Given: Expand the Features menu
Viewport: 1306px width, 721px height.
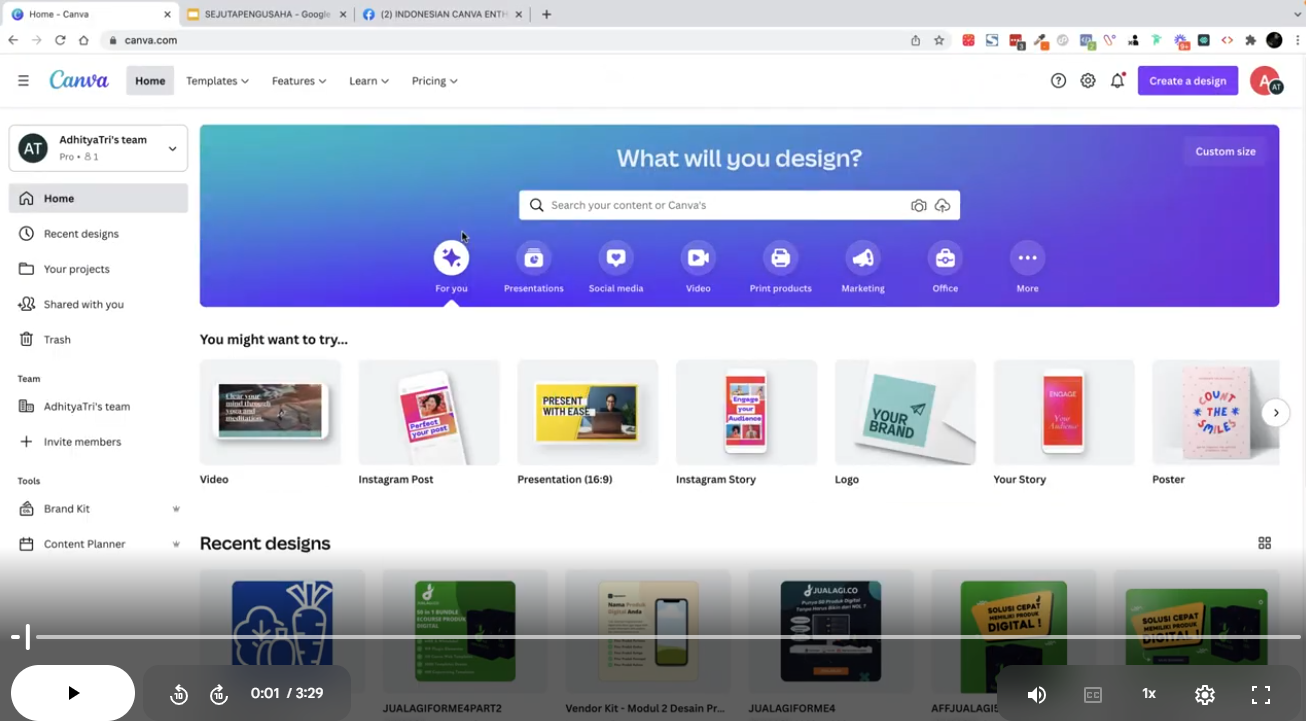Looking at the screenshot, I should [x=299, y=81].
